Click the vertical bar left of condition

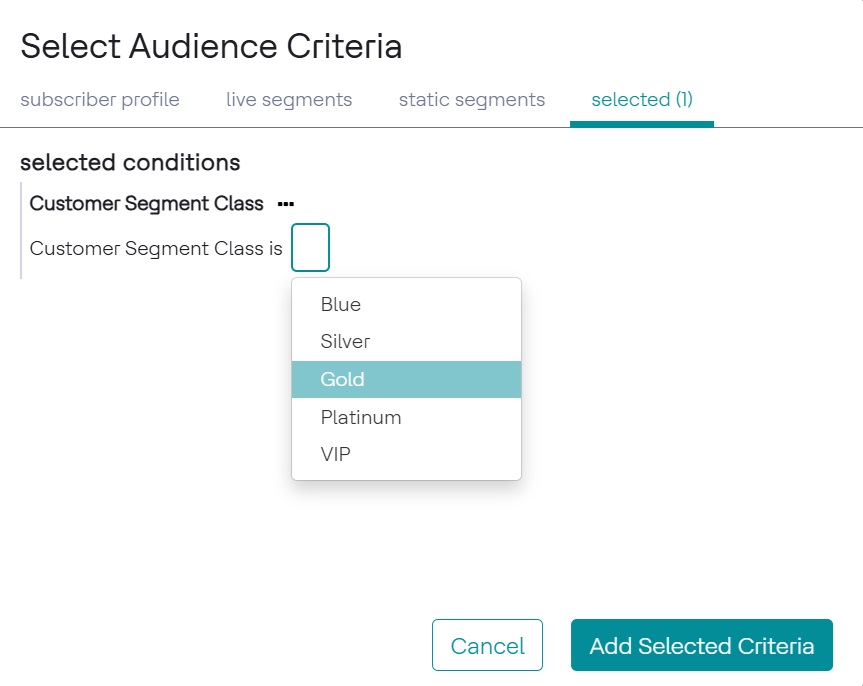click(x=21, y=230)
